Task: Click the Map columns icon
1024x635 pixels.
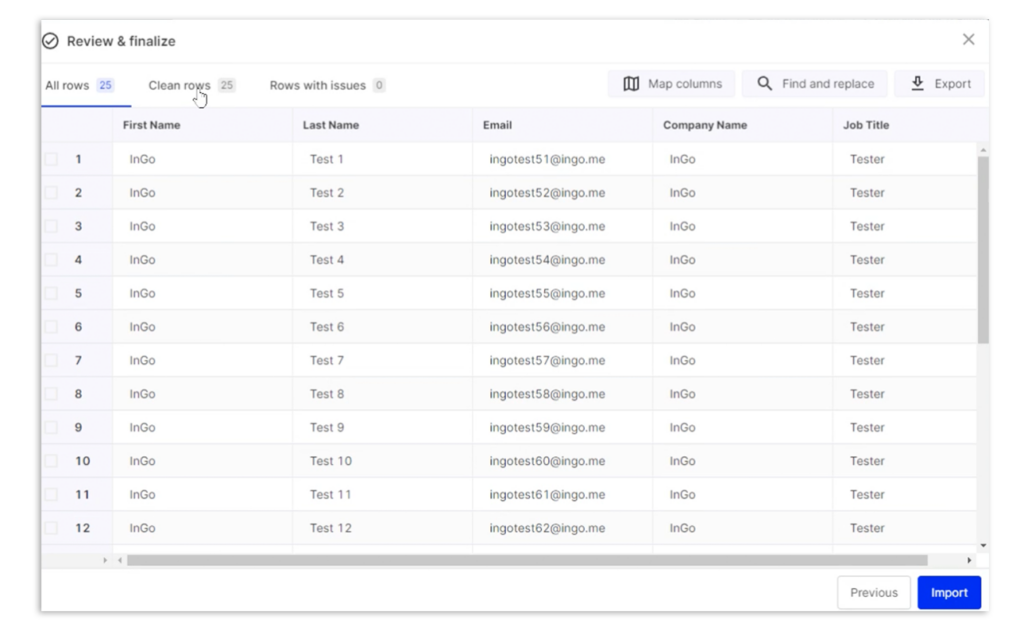Action: coord(631,84)
